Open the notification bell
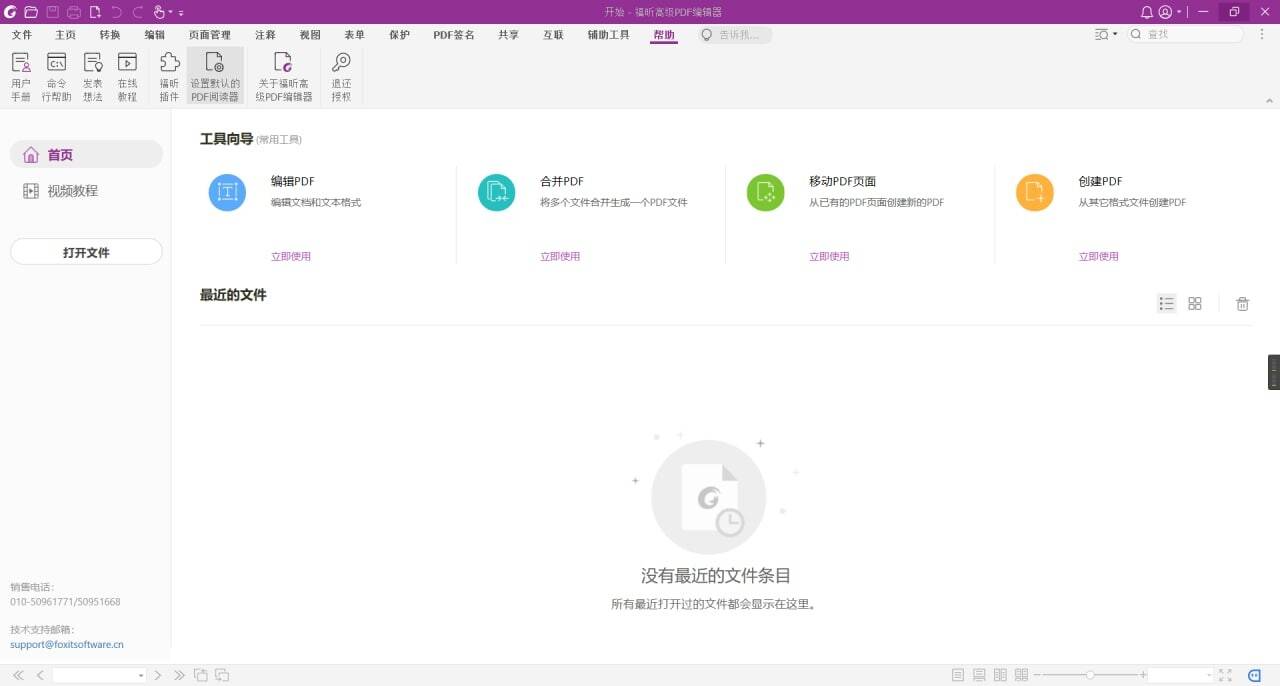Image resolution: width=1280 pixels, height=686 pixels. coord(1147,12)
